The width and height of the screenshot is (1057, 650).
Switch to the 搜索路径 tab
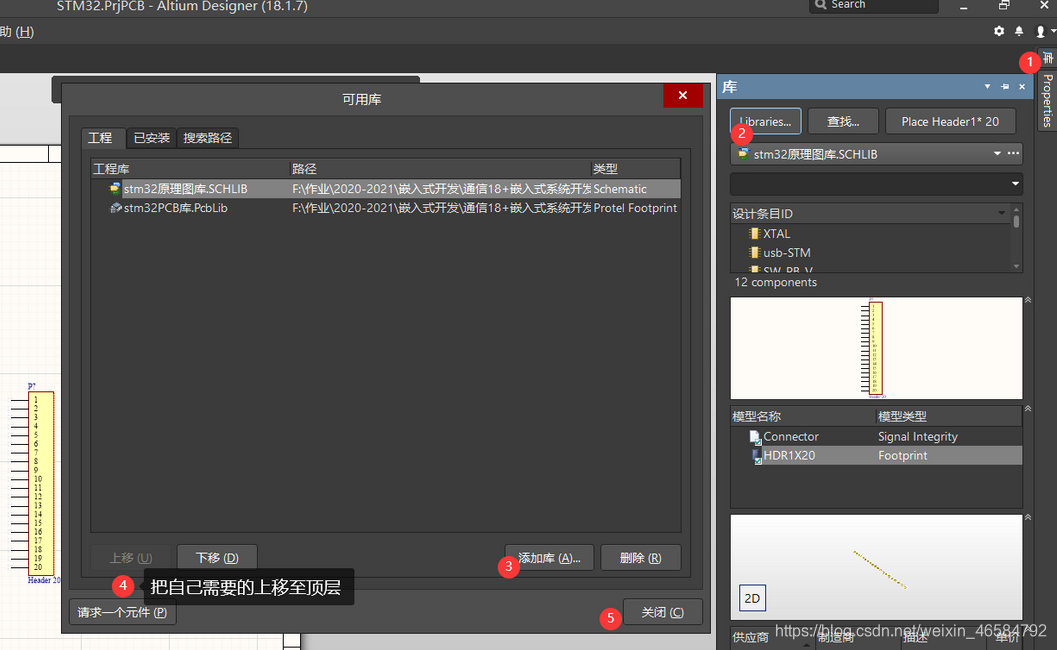(208, 138)
